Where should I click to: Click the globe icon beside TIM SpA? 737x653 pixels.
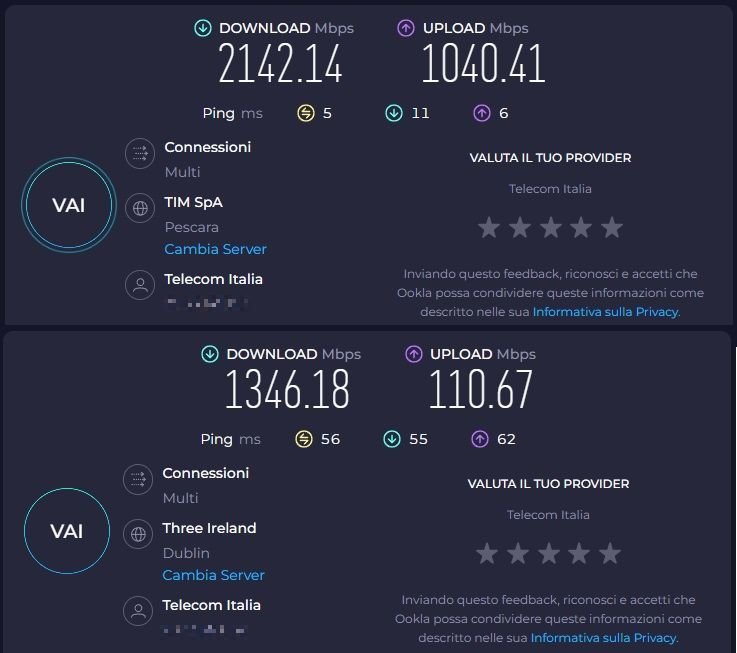pyautogui.click(x=140, y=208)
